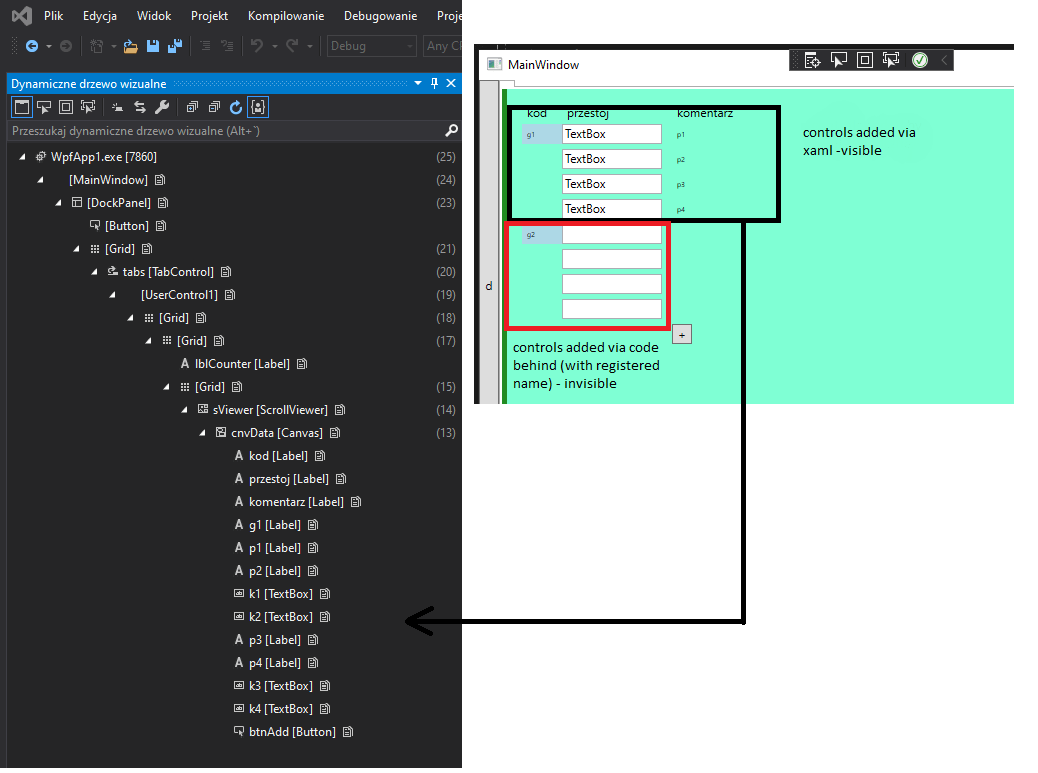Click the wrench settings icon in tree toolbar

coord(161,107)
